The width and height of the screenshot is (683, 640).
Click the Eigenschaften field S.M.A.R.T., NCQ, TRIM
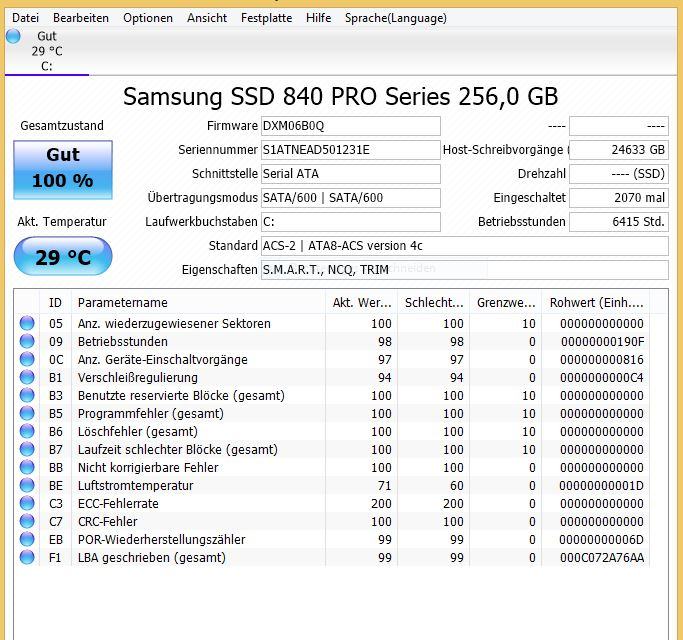[464, 270]
